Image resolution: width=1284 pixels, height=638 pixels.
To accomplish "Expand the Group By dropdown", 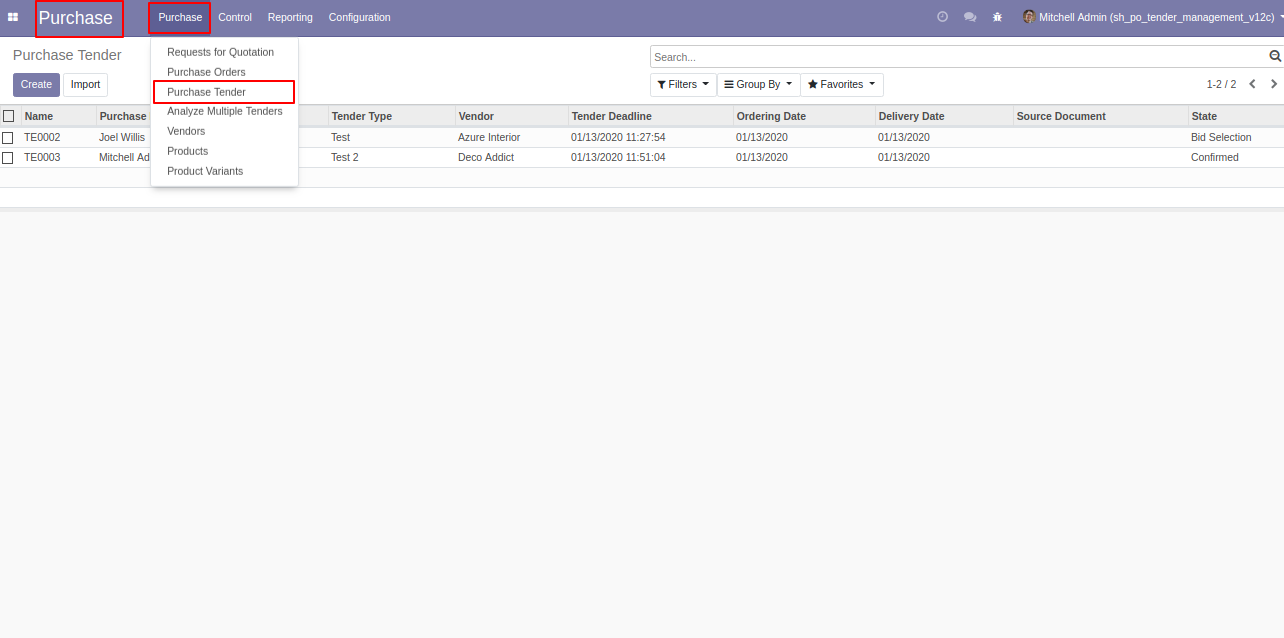I will [758, 84].
